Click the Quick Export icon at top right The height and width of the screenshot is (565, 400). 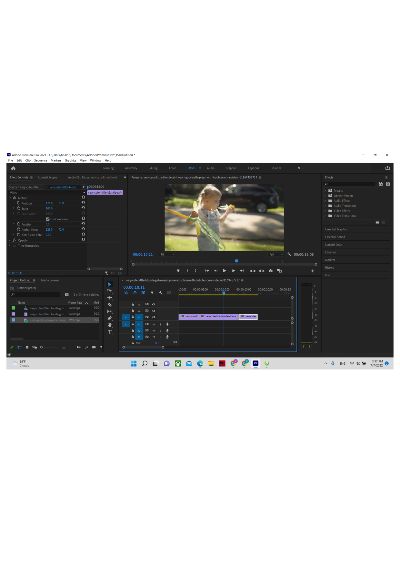click(387, 168)
